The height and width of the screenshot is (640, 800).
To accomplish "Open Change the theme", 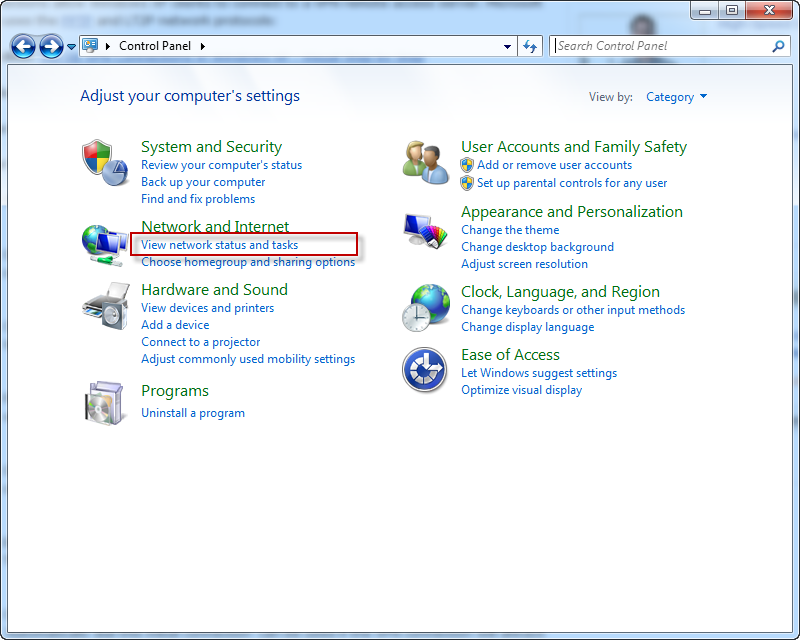I will [510, 230].
